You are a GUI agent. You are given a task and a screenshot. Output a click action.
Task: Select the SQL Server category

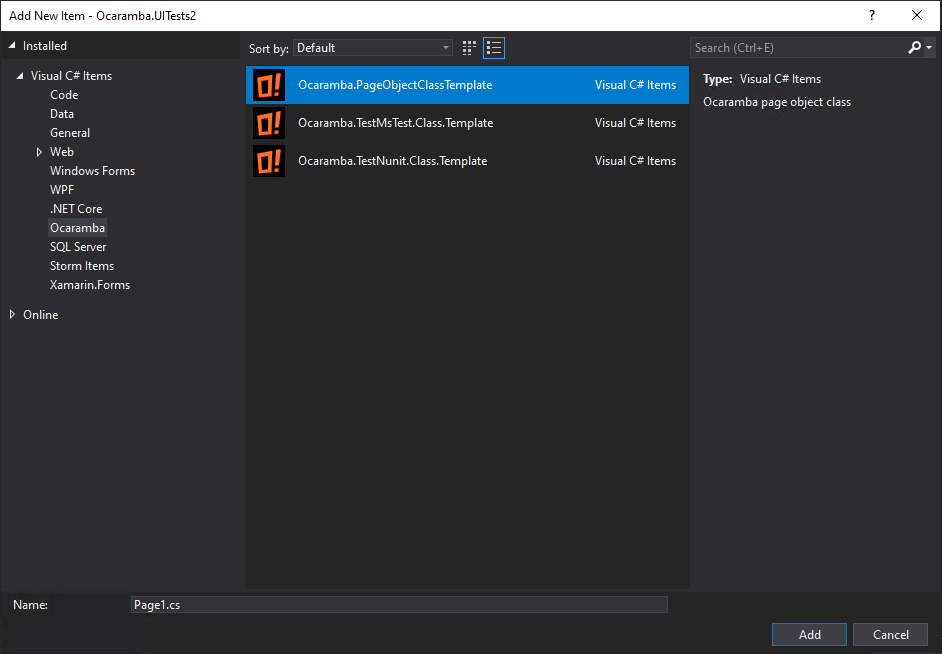[78, 247]
